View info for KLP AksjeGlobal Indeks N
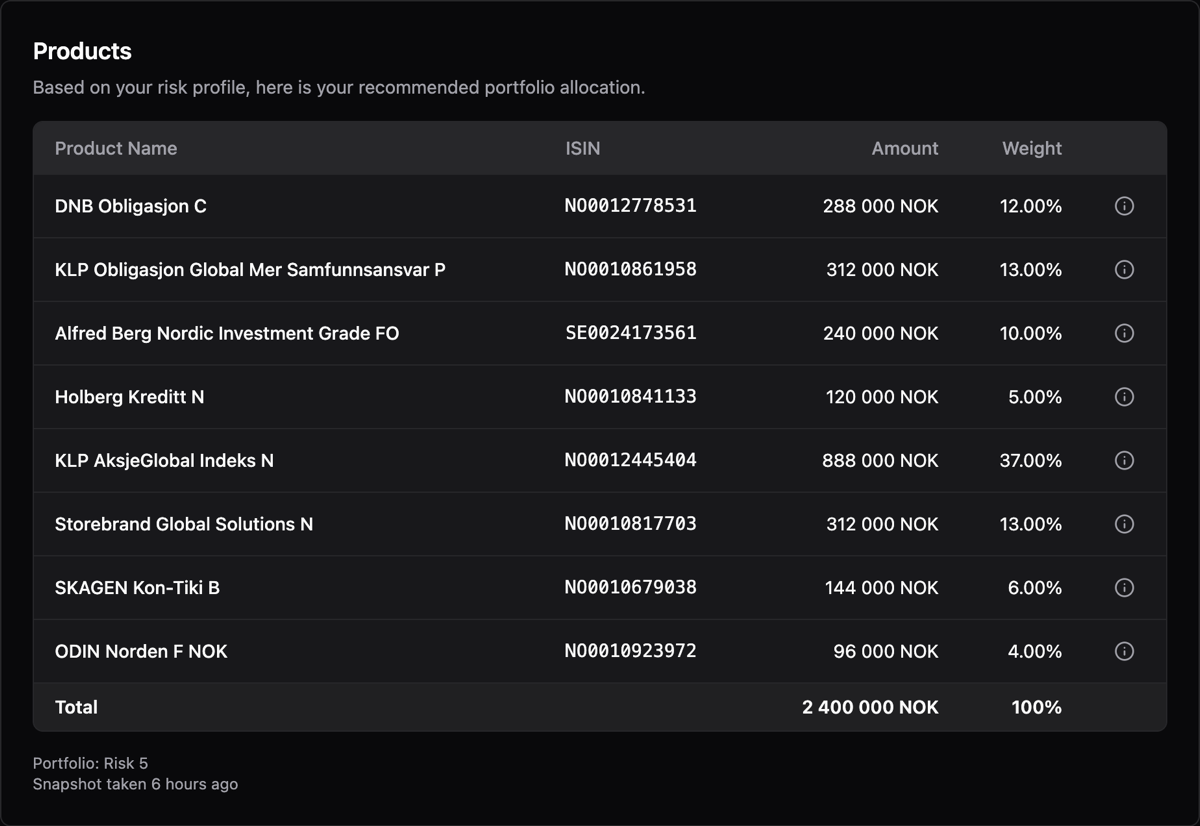1200x826 pixels. click(1124, 460)
